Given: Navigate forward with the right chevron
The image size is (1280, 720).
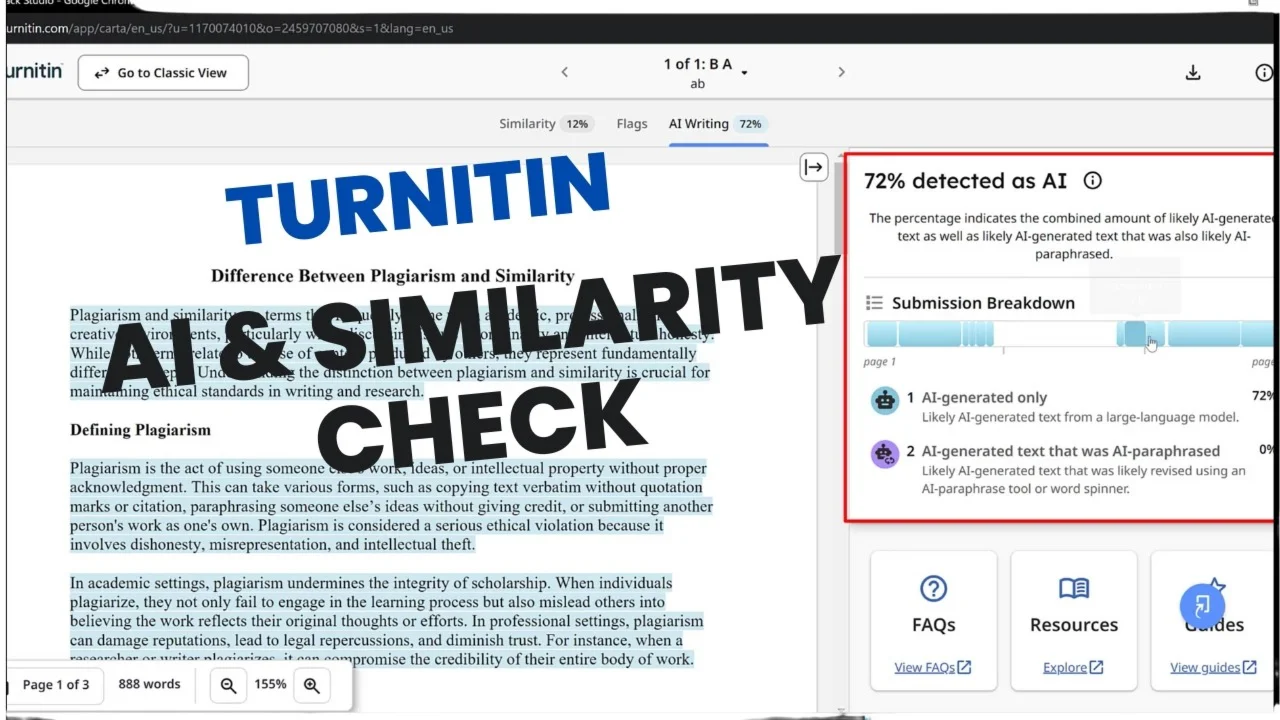Looking at the screenshot, I should [x=841, y=72].
